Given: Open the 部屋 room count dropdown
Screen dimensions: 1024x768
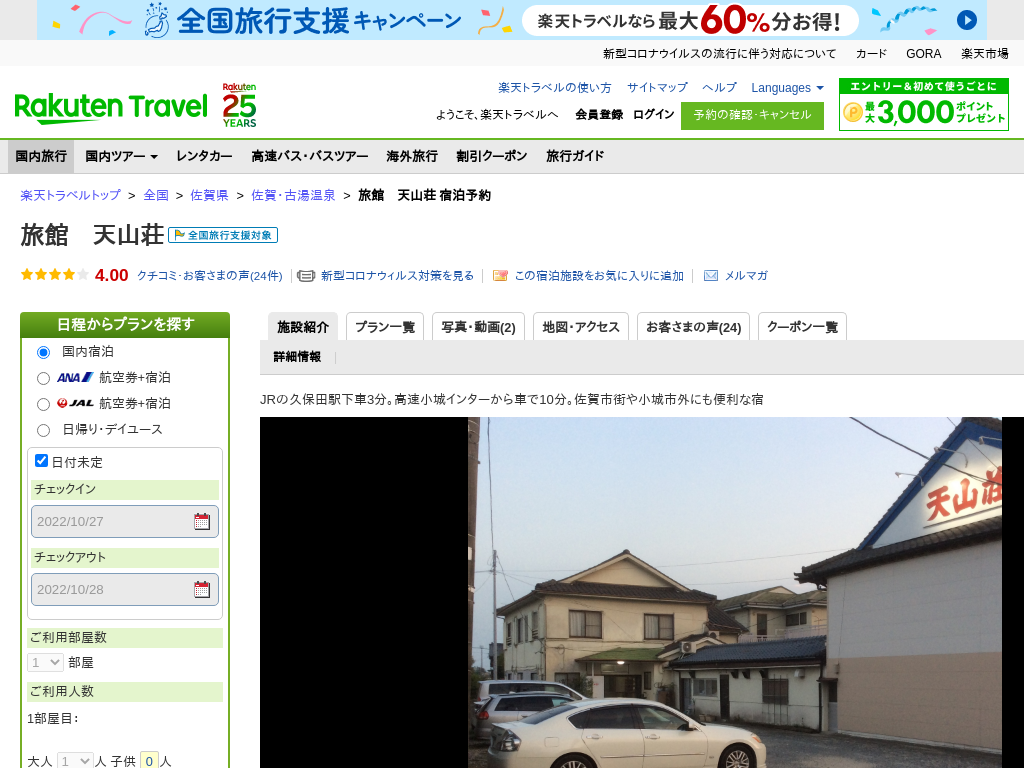Looking at the screenshot, I should (45, 662).
